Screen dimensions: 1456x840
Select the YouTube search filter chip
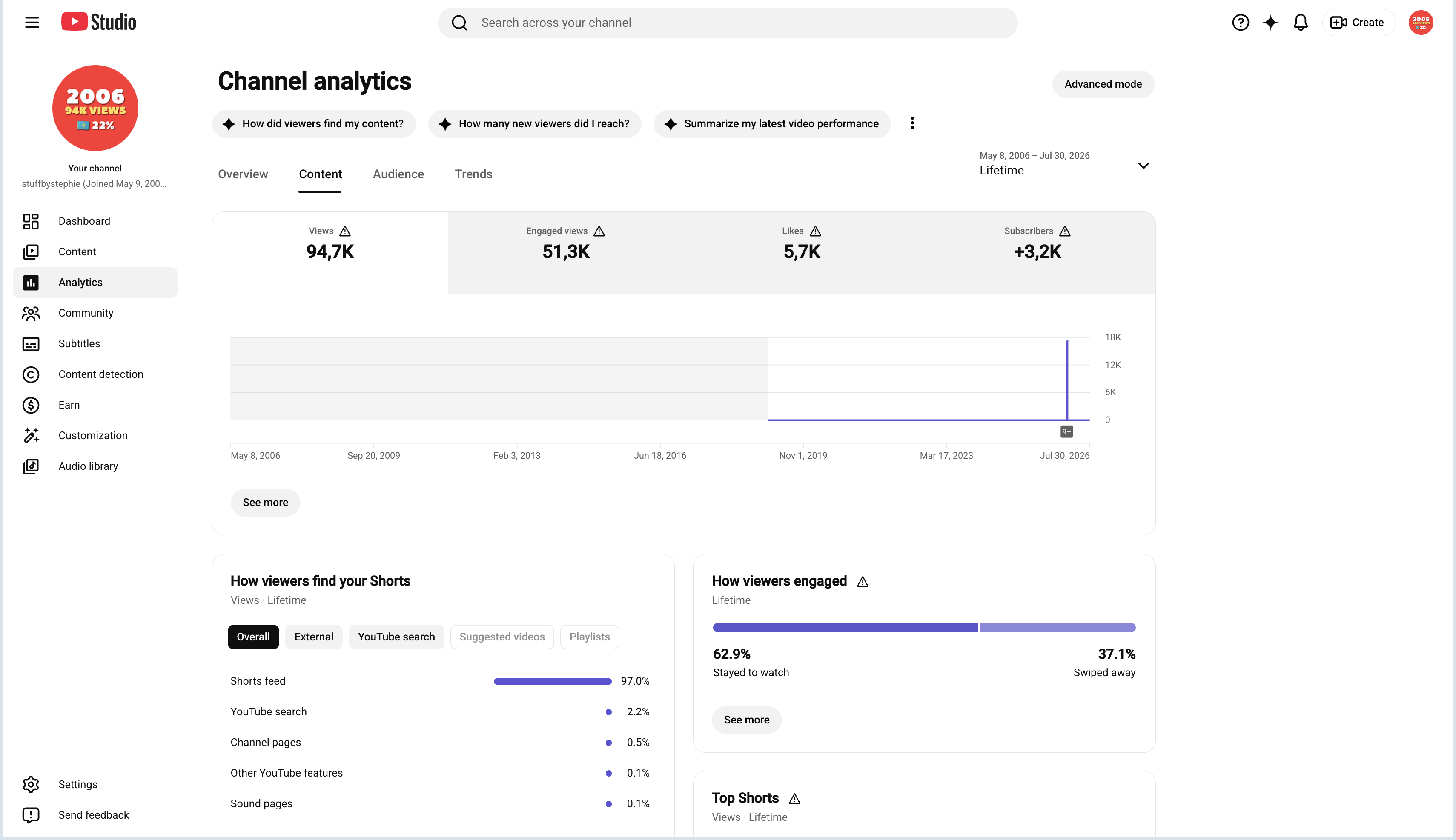click(x=396, y=637)
